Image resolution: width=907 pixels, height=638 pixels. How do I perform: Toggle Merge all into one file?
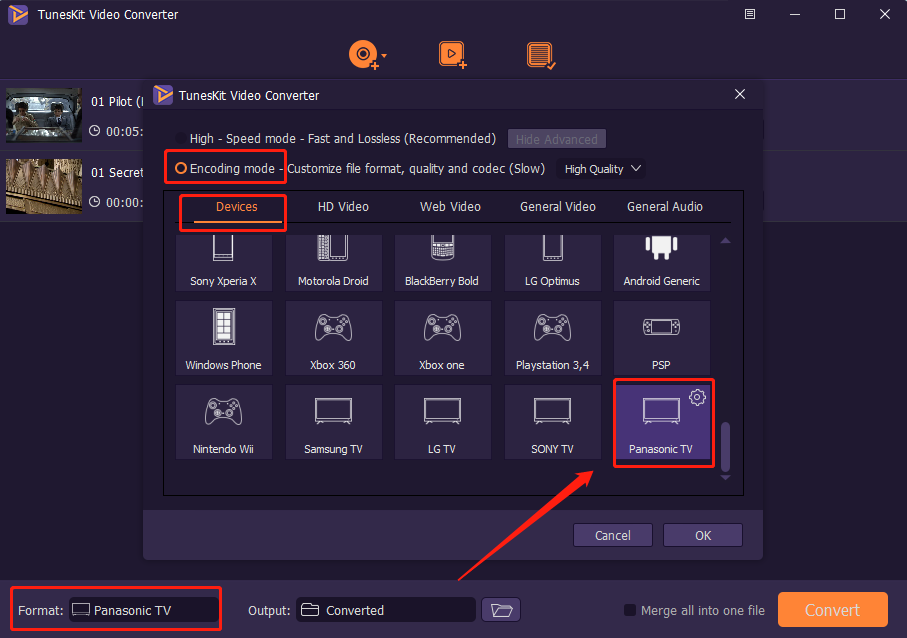(x=630, y=610)
